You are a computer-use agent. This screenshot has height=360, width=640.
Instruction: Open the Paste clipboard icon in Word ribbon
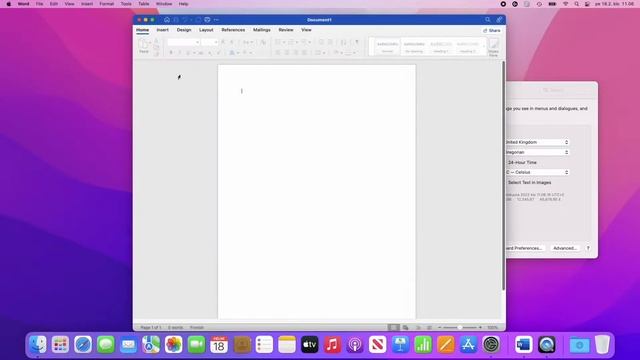point(144,44)
